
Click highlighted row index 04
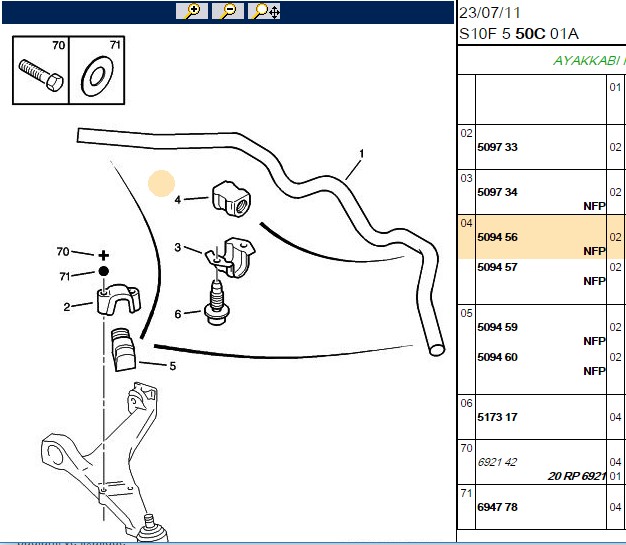click(x=466, y=223)
